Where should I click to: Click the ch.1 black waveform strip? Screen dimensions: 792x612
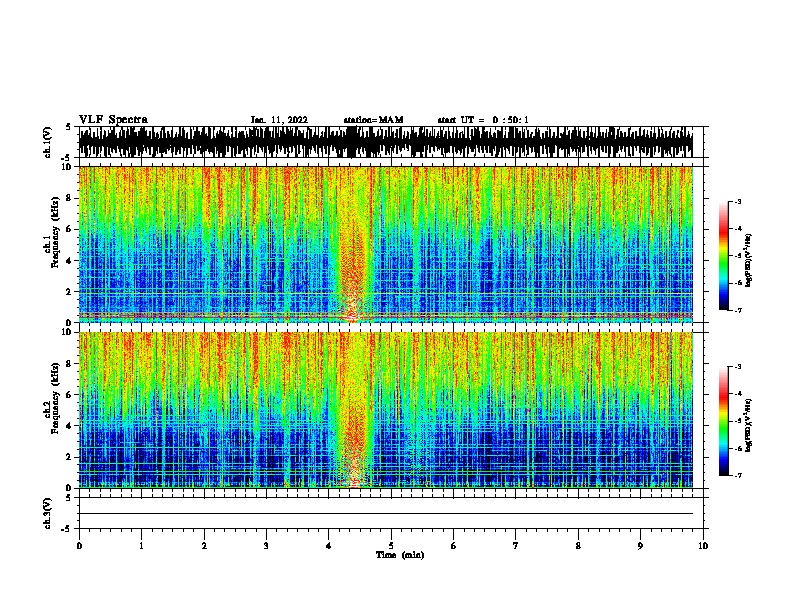pyautogui.click(x=385, y=142)
